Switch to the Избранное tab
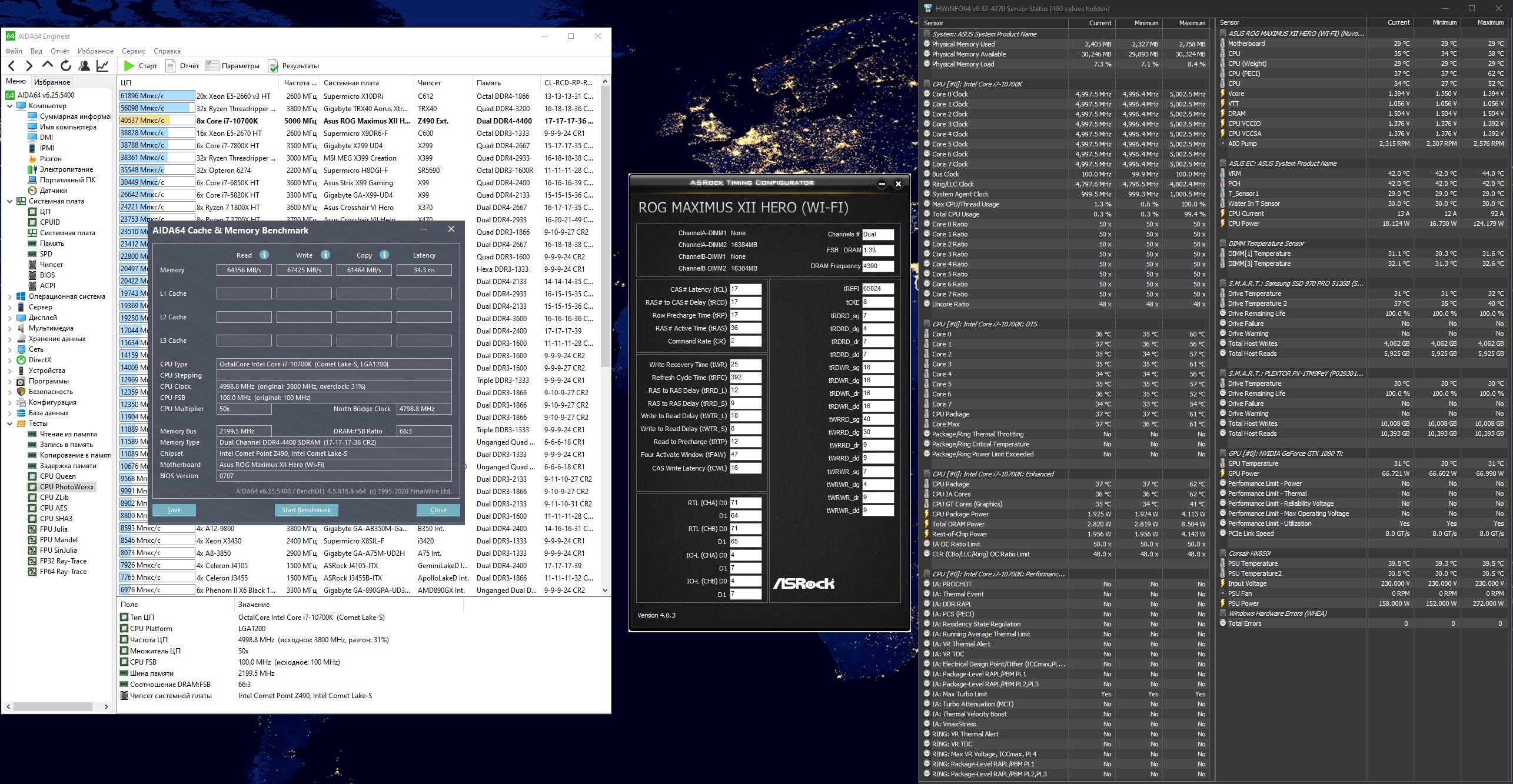This screenshot has height=784, width=1513. pos(52,82)
